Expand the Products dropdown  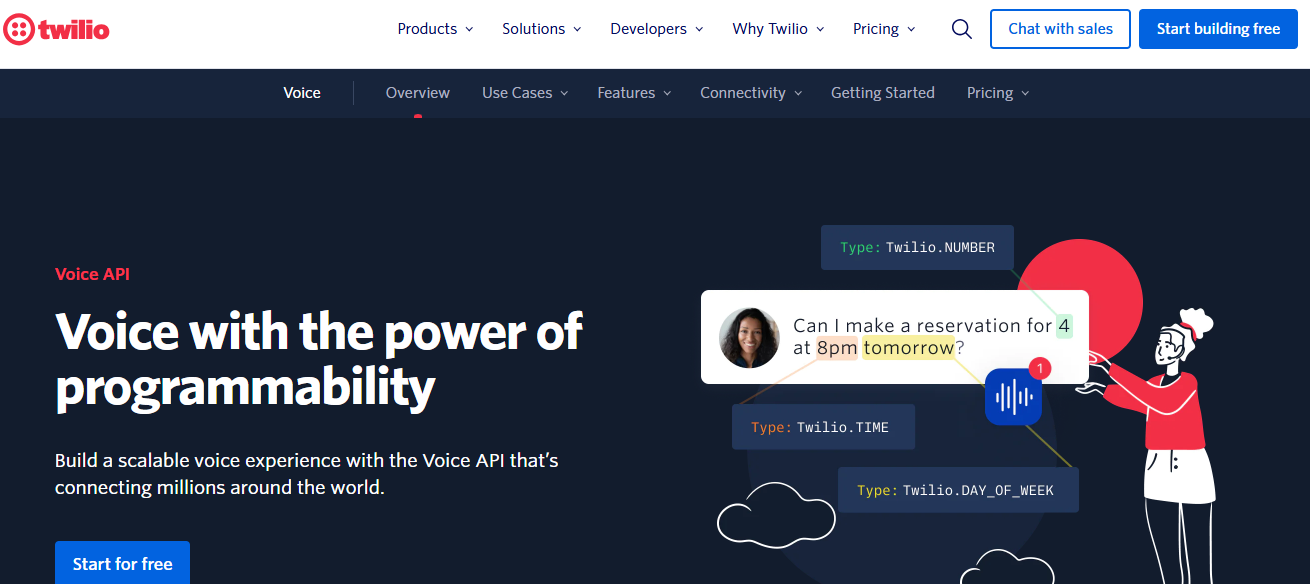(x=435, y=29)
